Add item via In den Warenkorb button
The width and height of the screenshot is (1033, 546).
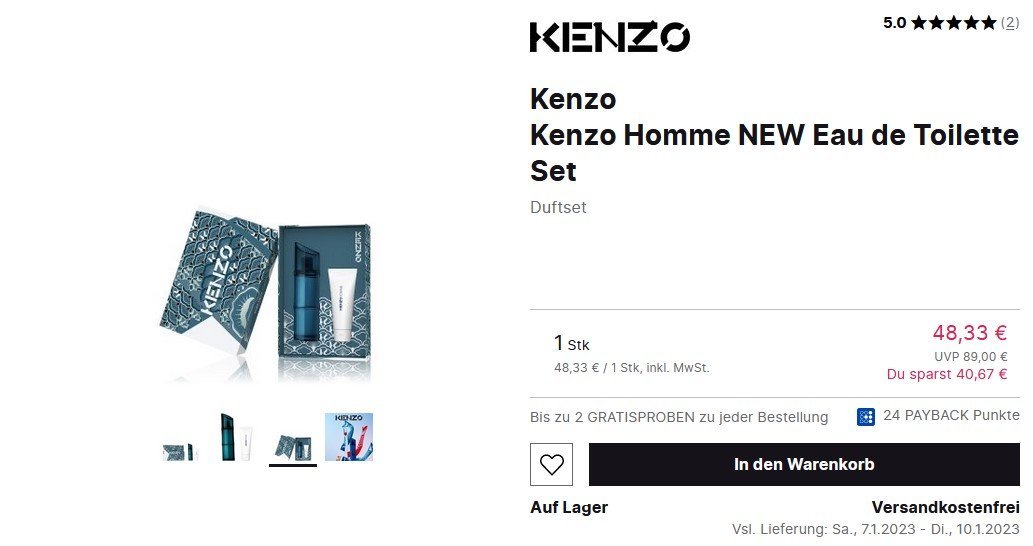(x=804, y=464)
